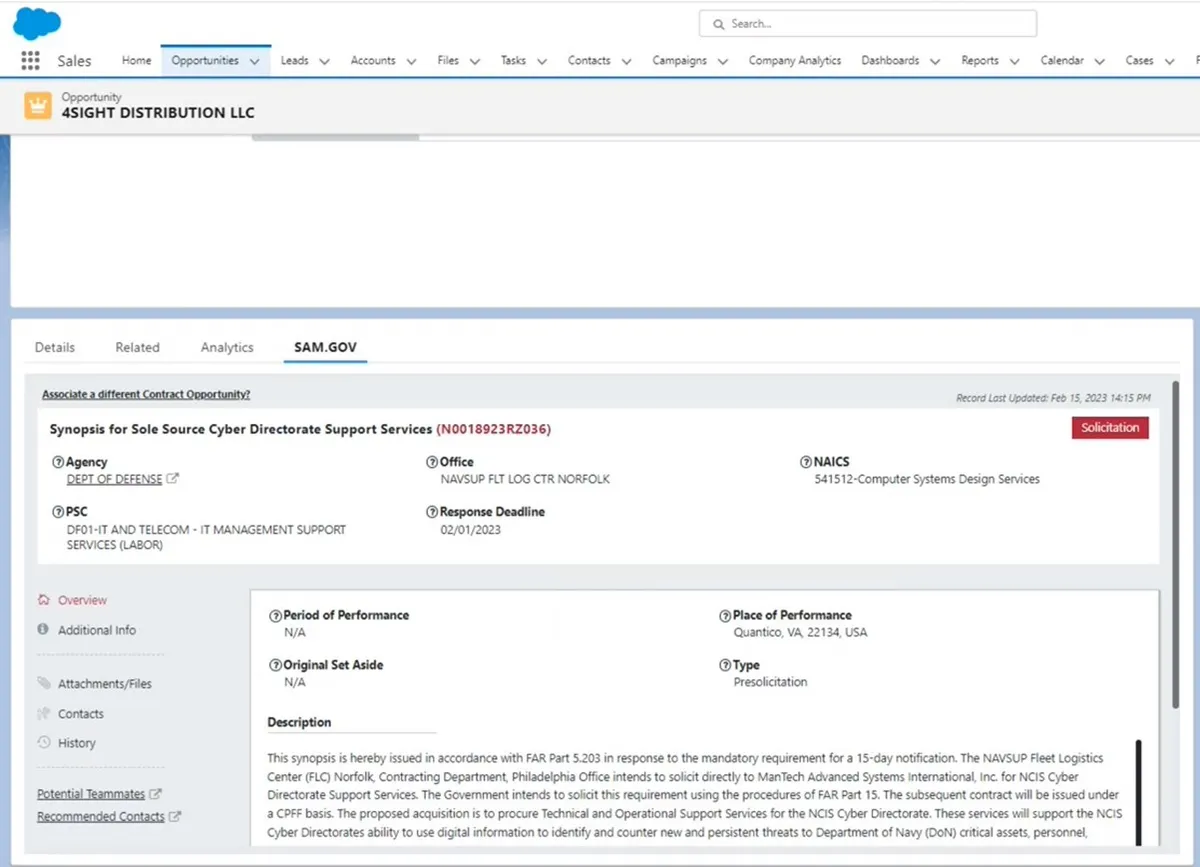Click the 4SIGHT DISTRIBUTION LLC opportunity title
Screen dimensions: 1200x867
click(x=158, y=113)
